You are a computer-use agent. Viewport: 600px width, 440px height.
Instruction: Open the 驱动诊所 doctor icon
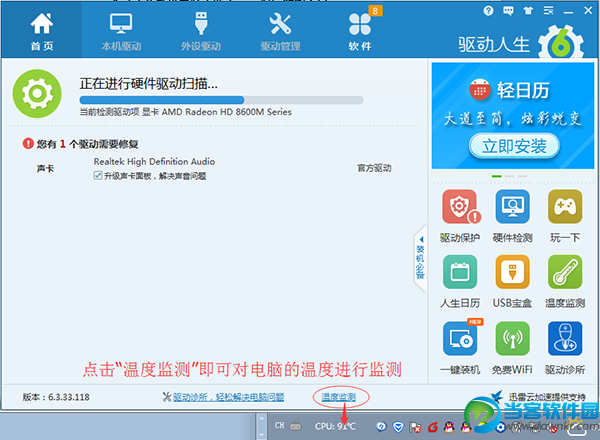tap(565, 338)
